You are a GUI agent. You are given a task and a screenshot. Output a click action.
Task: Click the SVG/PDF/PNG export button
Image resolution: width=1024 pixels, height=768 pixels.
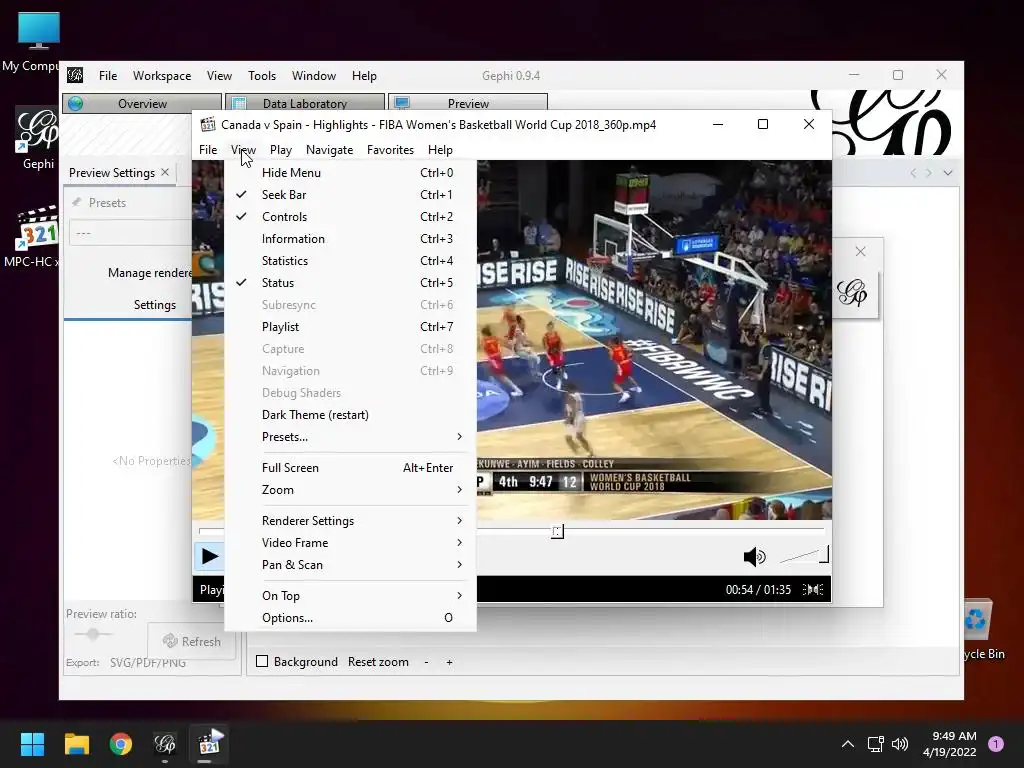pos(148,662)
